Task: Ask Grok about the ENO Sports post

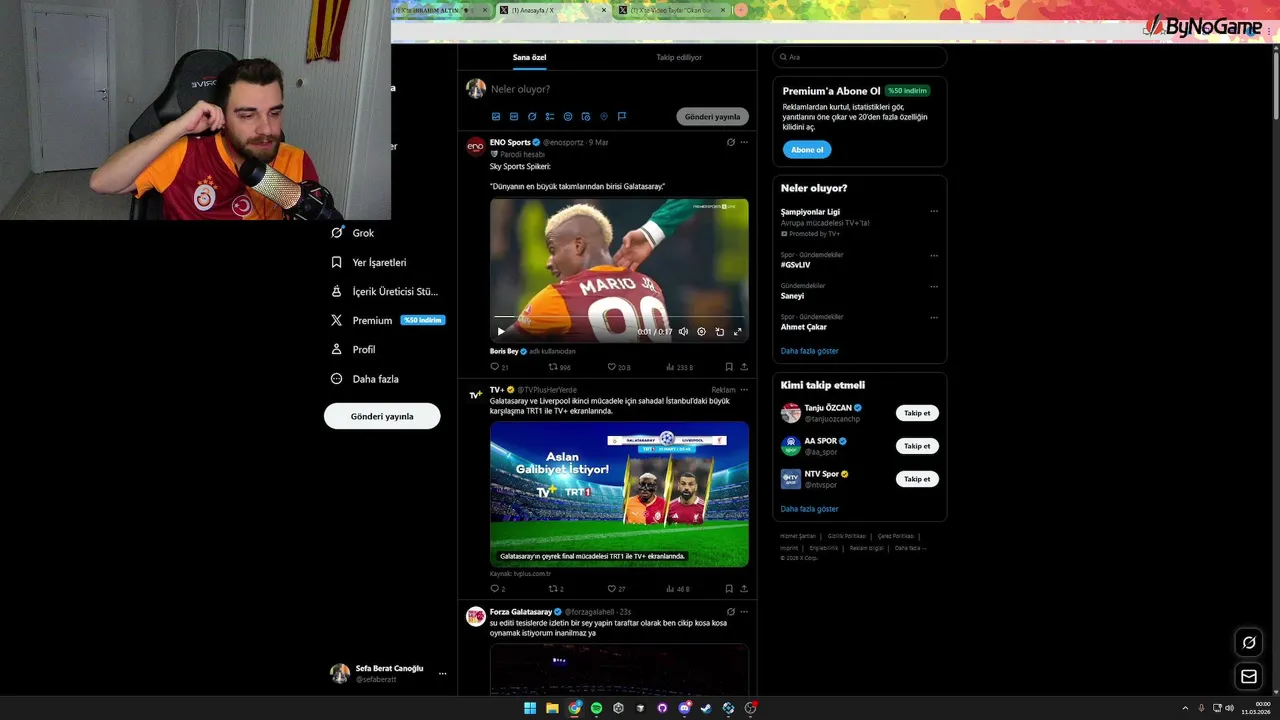Action: 731,142
